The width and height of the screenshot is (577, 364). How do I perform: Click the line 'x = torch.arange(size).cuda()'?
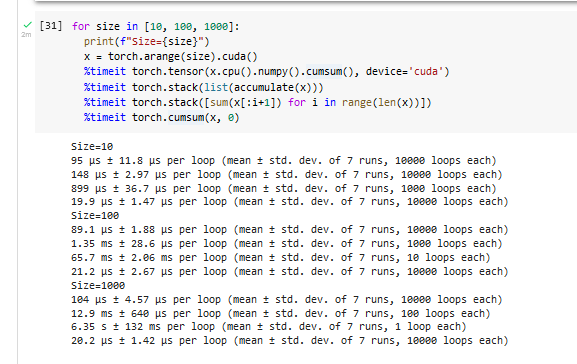[171, 56]
